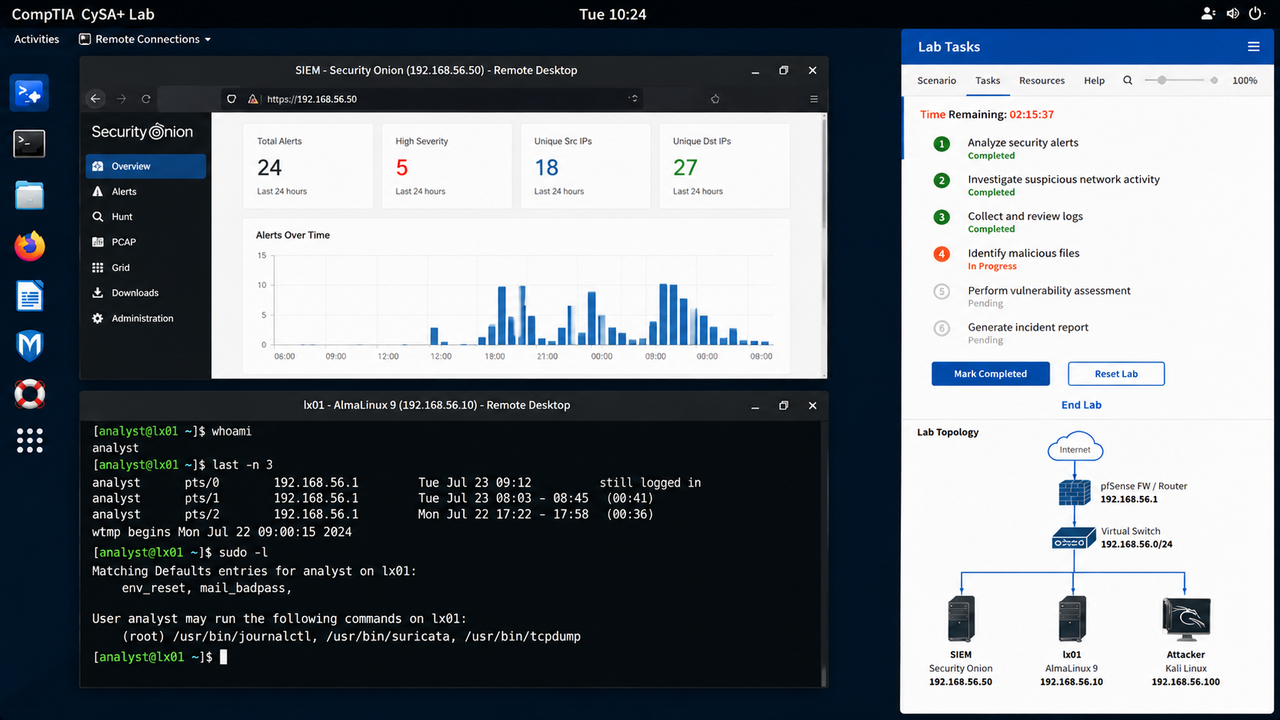Click the Reset Lab button
This screenshot has height=720, width=1280.
point(1116,374)
